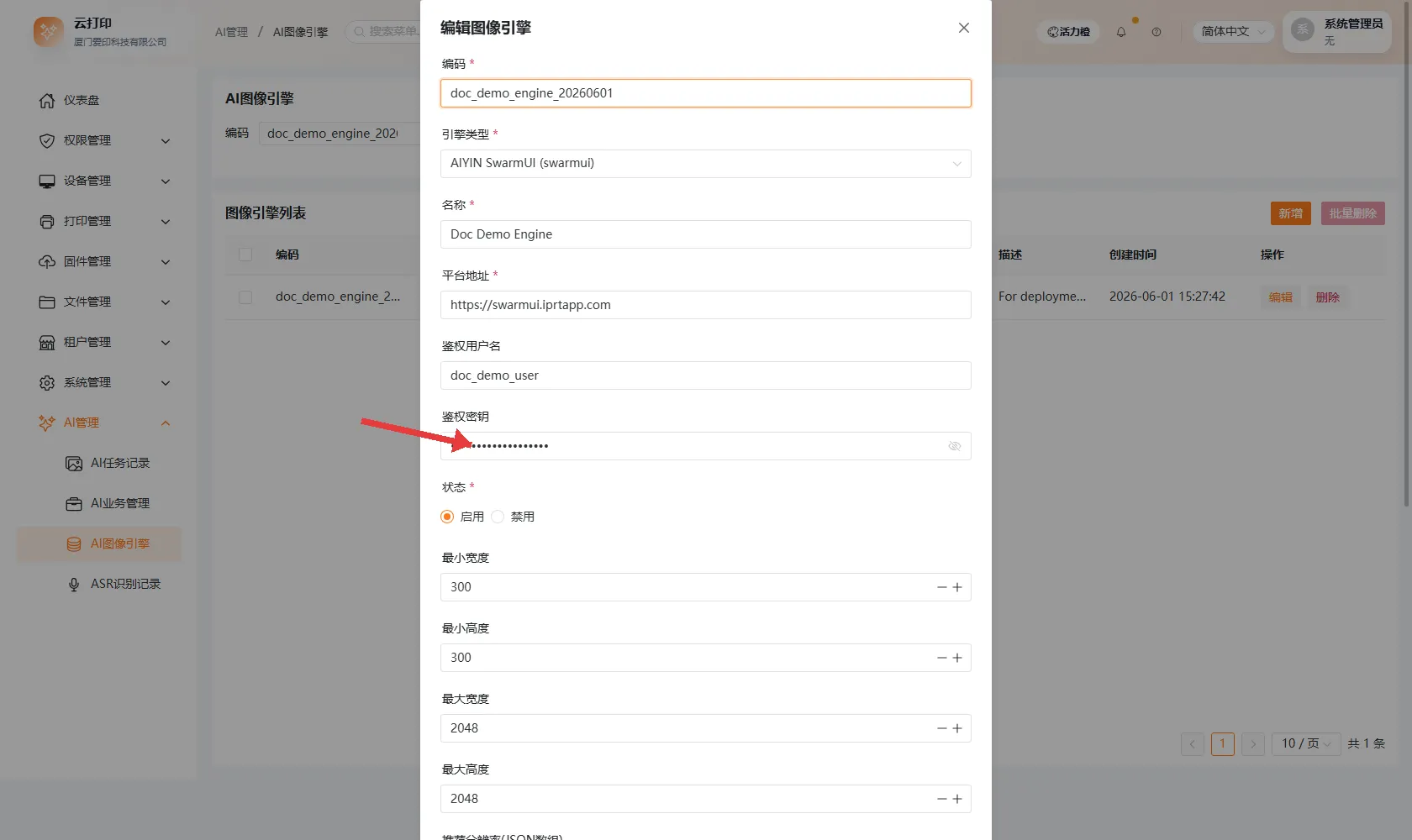Open ASR识别记录 menu item
The height and width of the screenshot is (840, 1412).
coord(99,585)
